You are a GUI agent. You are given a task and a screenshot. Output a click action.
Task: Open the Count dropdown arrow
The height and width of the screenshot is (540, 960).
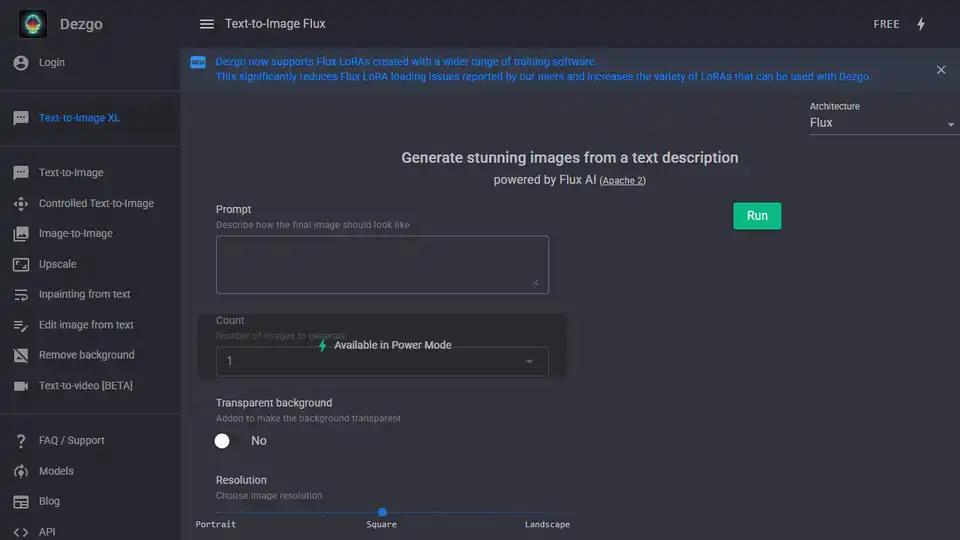(x=529, y=362)
